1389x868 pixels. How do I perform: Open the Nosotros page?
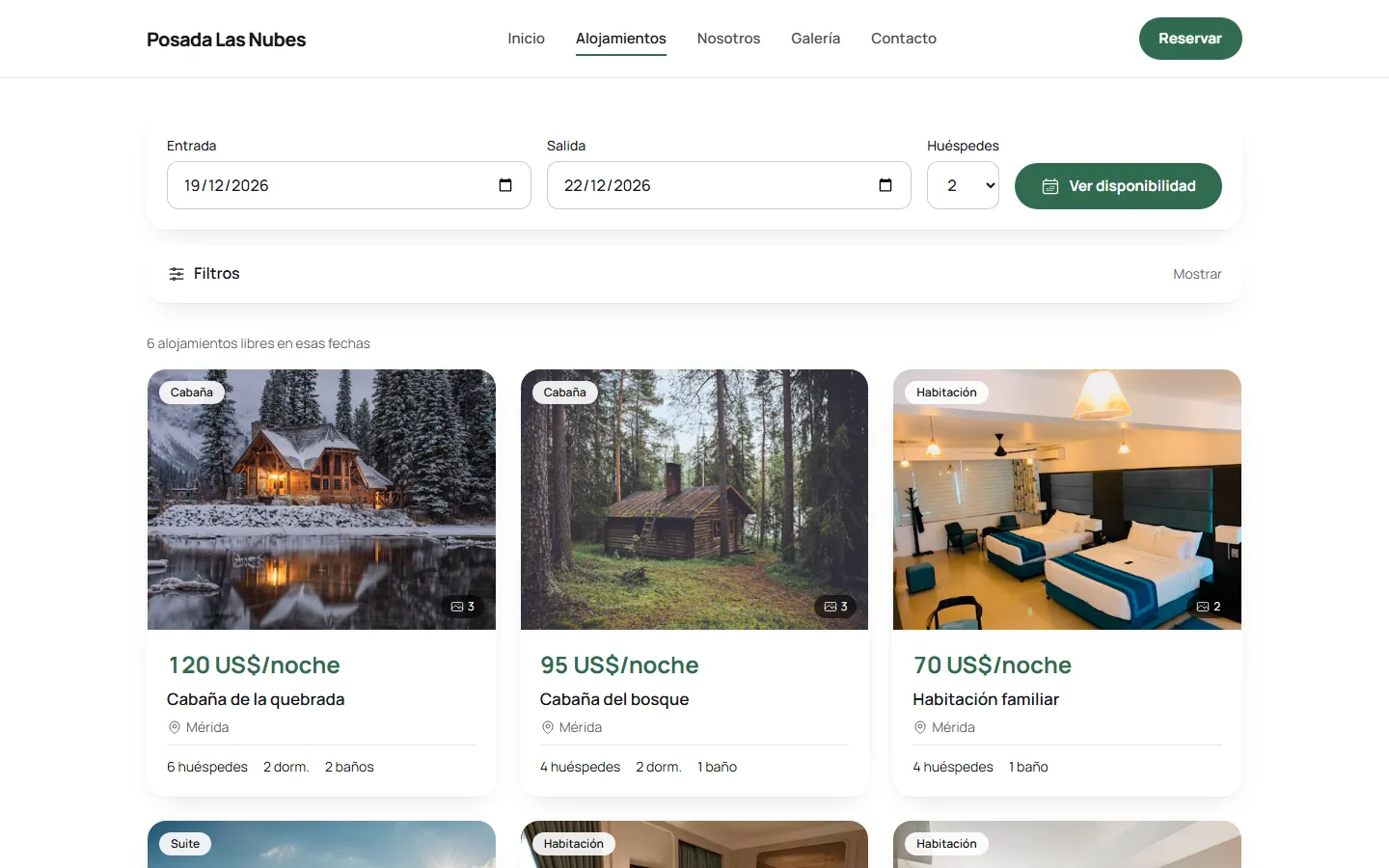728,39
